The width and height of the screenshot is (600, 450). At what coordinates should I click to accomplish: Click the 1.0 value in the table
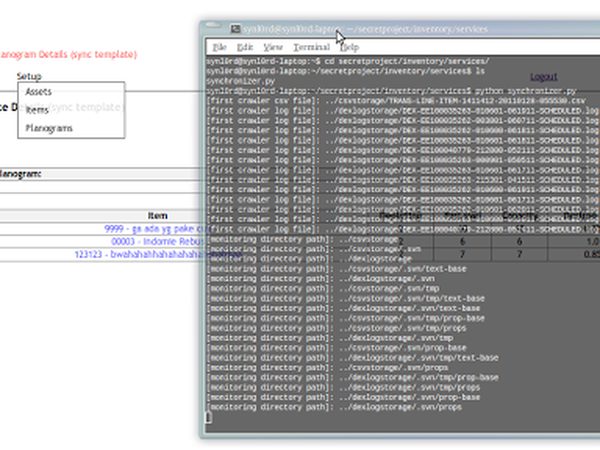pos(593,241)
